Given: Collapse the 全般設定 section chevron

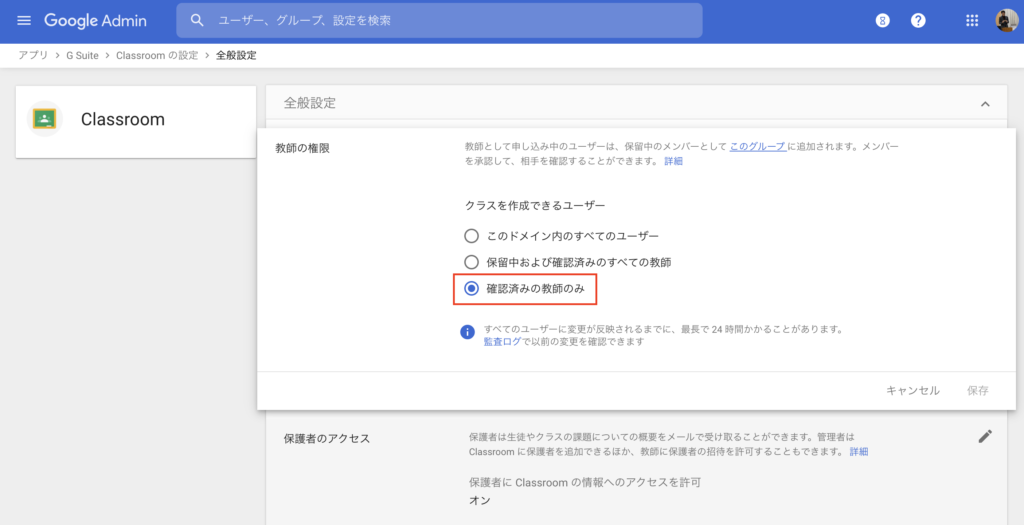Looking at the screenshot, I should (985, 104).
